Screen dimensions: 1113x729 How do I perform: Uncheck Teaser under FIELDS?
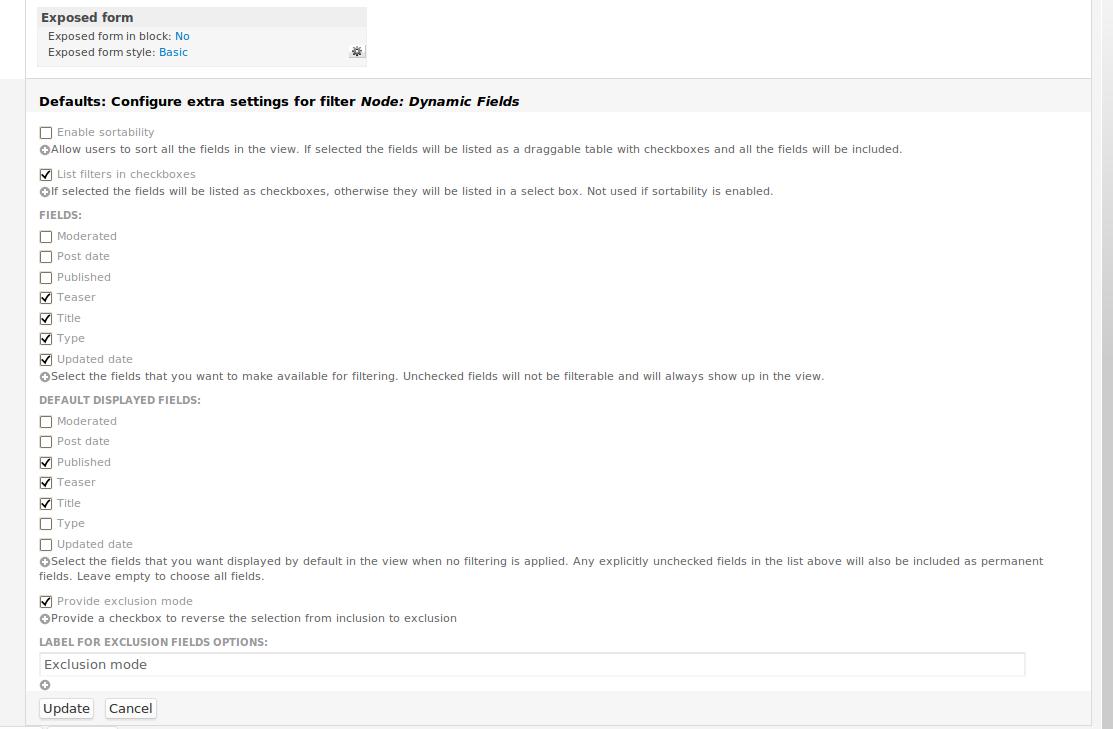point(46,297)
